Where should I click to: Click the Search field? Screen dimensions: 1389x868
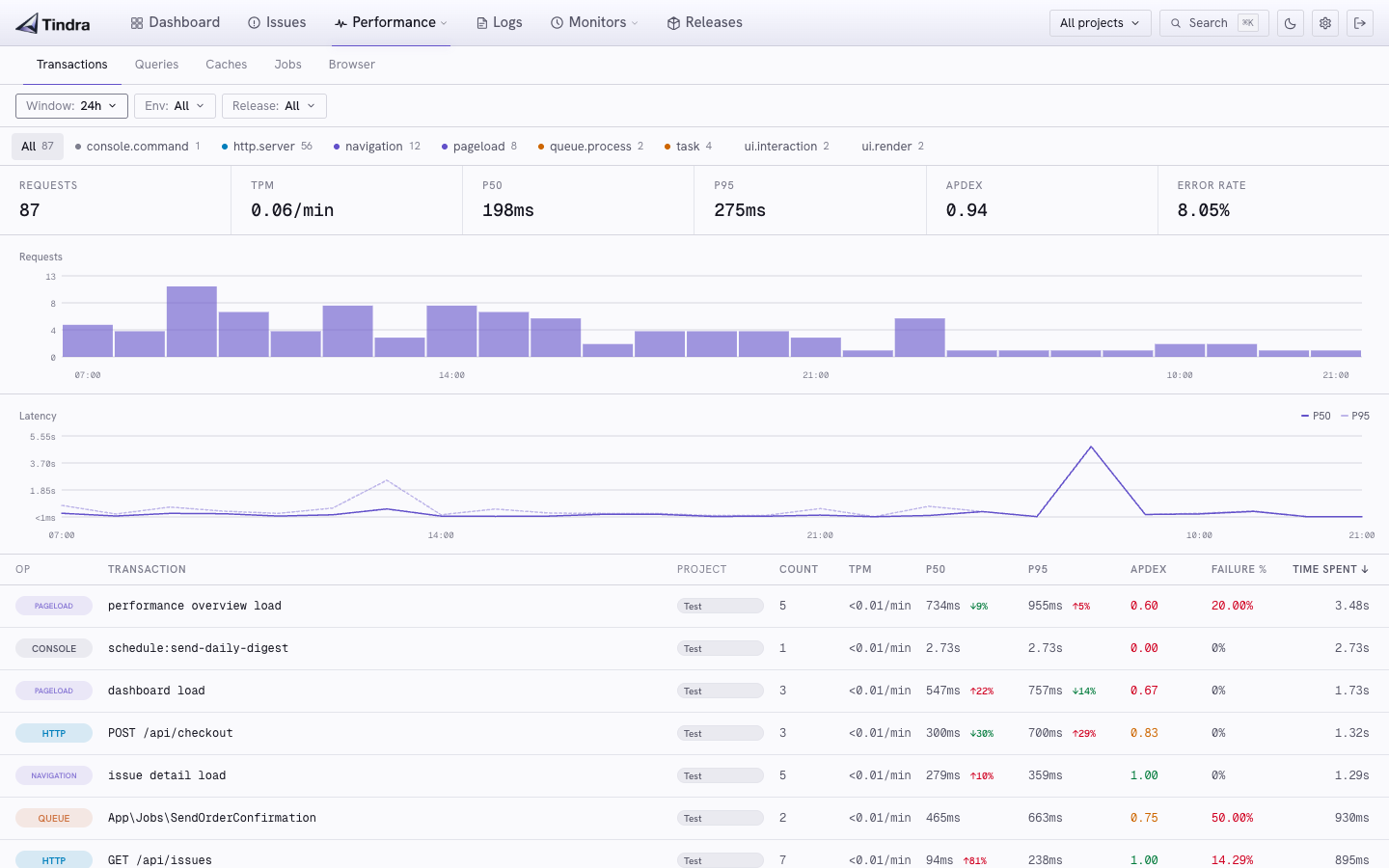click(x=1213, y=23)
